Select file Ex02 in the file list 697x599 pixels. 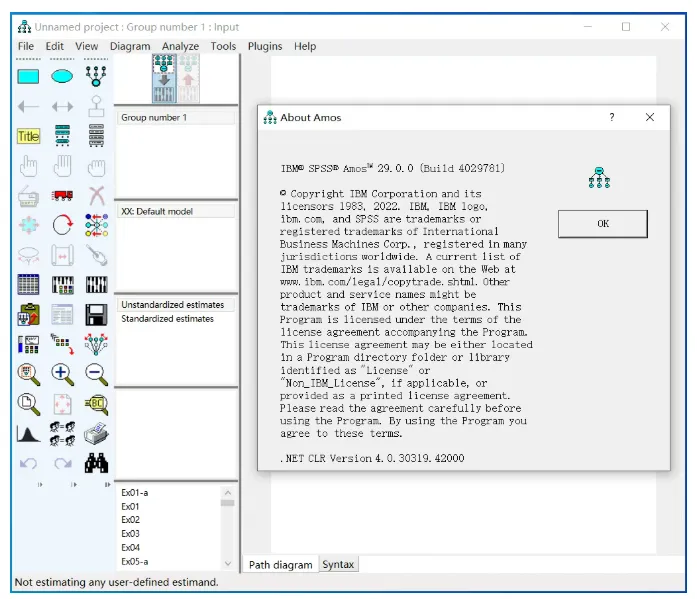click(130, 520)
